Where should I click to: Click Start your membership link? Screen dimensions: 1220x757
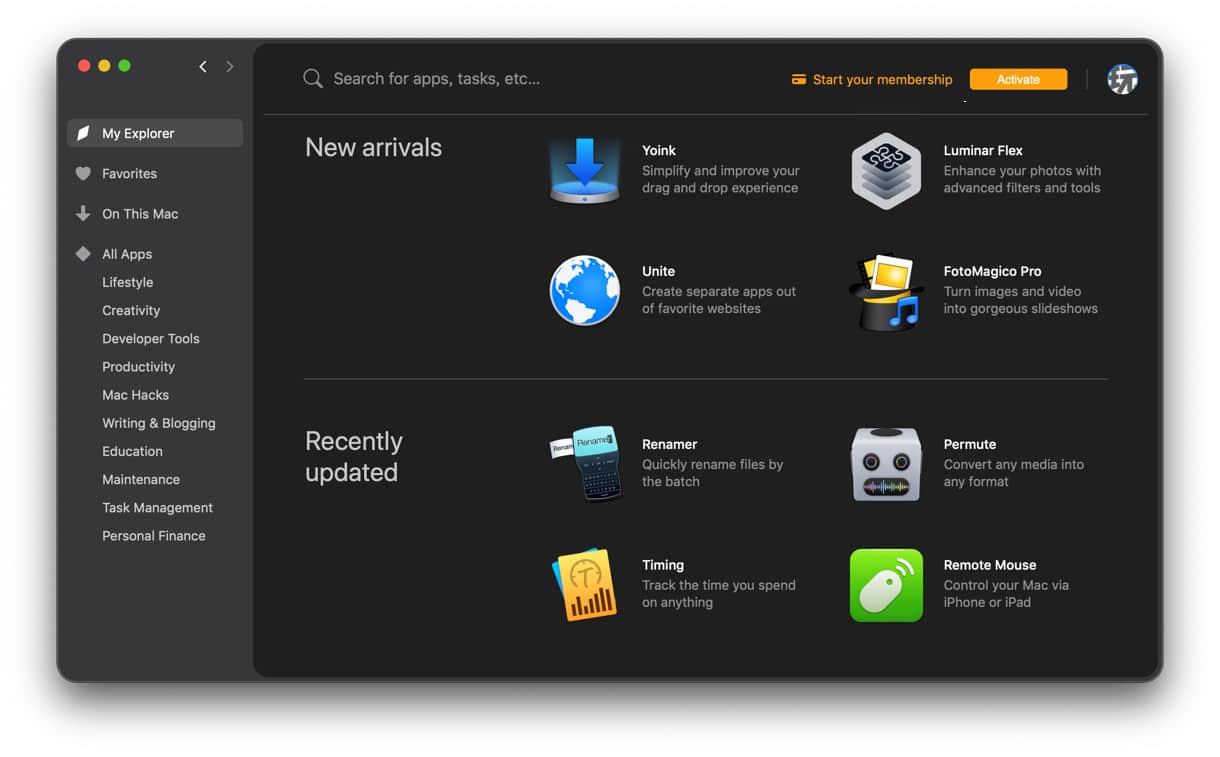pos(882,79)
